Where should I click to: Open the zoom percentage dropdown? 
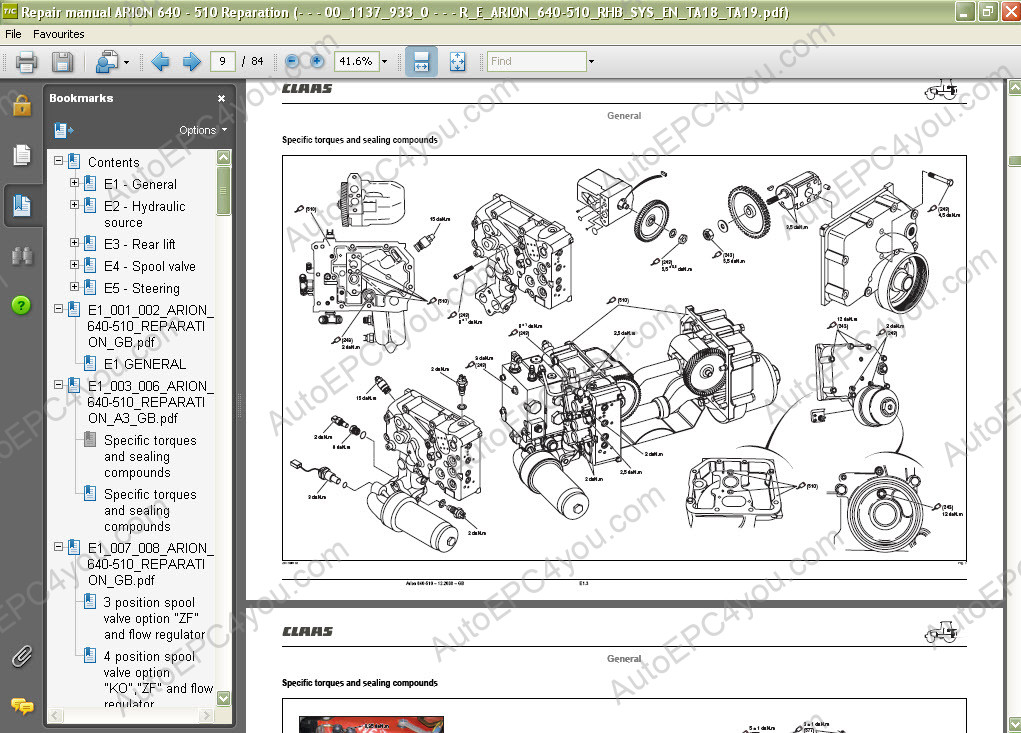coord(384,62)
